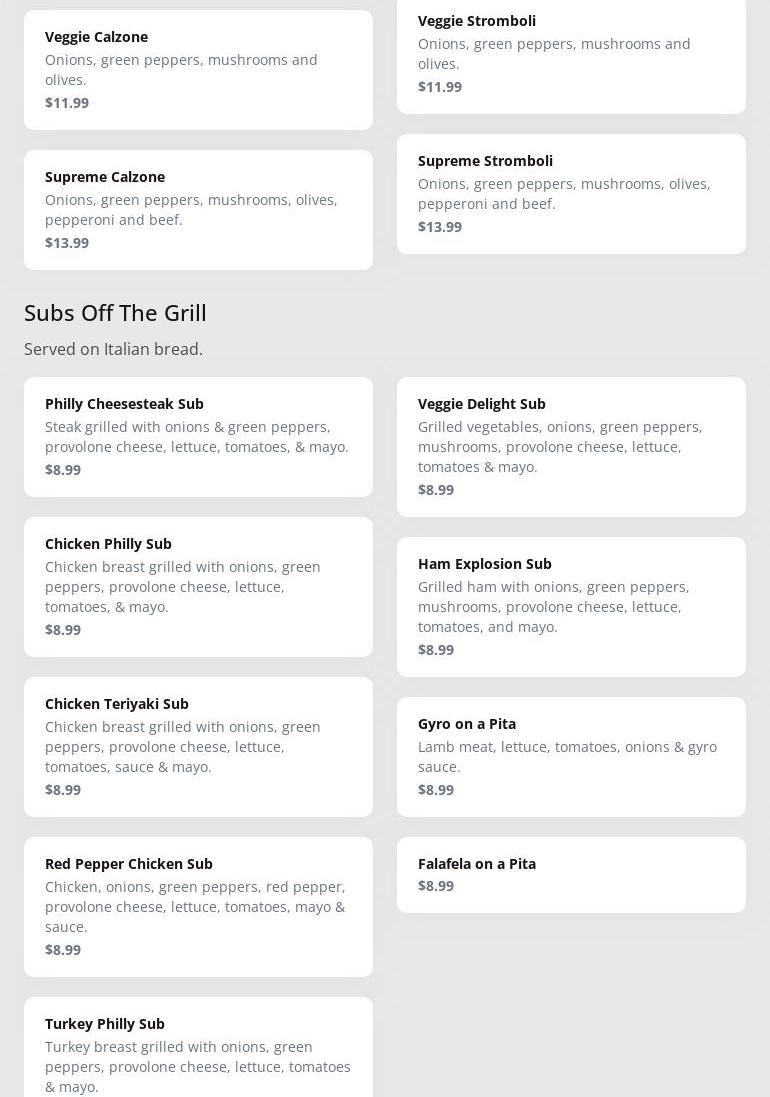Click the $11.99 price under Veggie Stromboli
The width and height of the screenshot is (770, 1097).
point(440,87)
